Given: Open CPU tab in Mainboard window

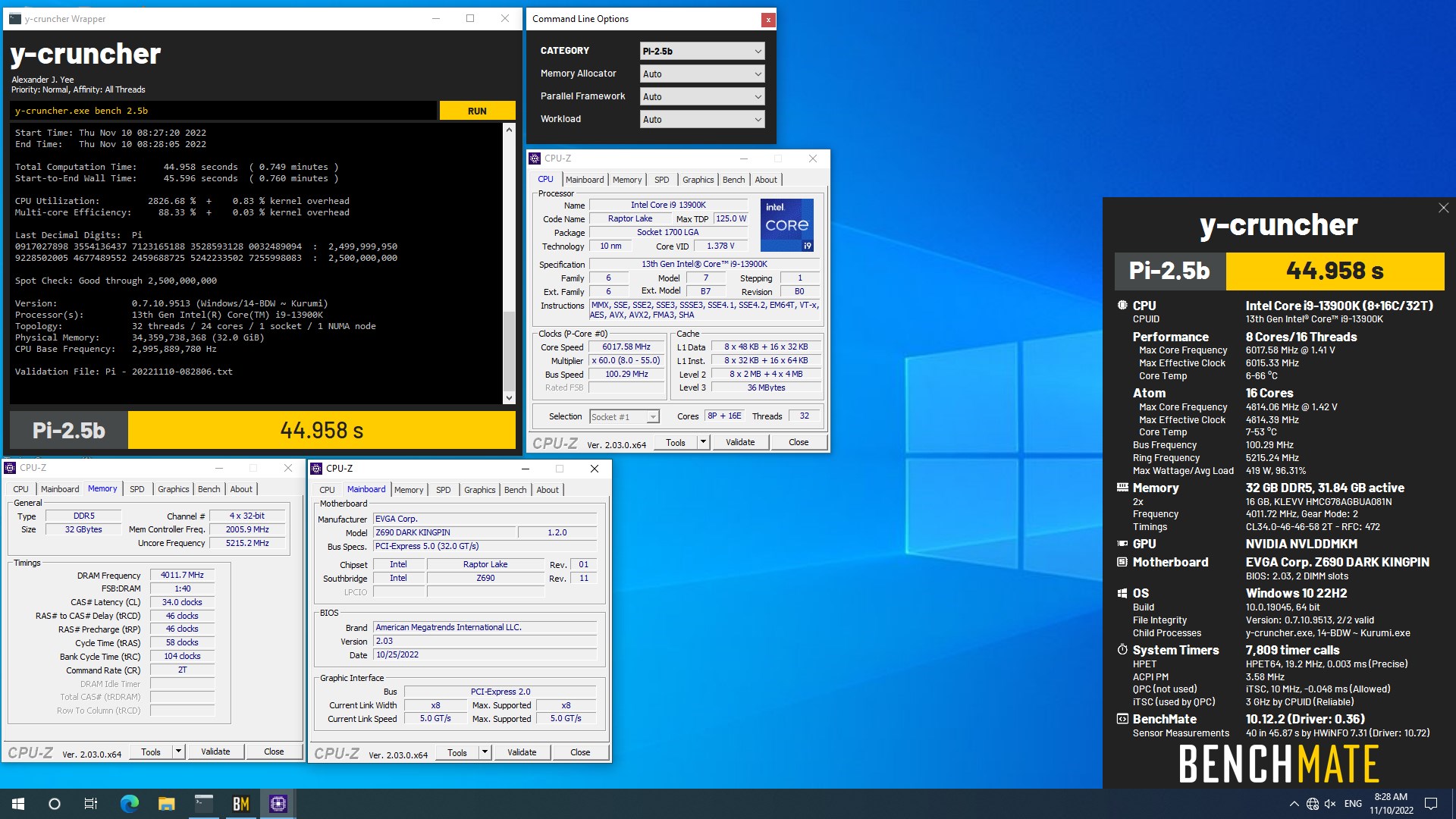Looking at the screenshot, I should click(327, 490).
